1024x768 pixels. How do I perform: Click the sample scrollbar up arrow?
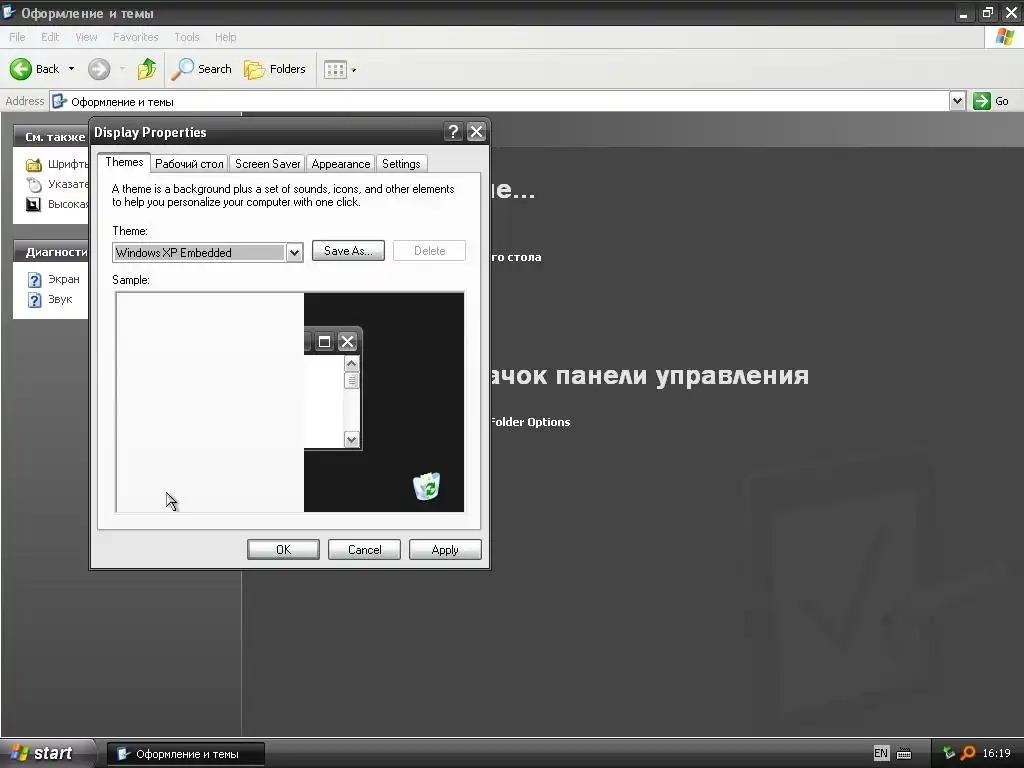click(351, 363)
